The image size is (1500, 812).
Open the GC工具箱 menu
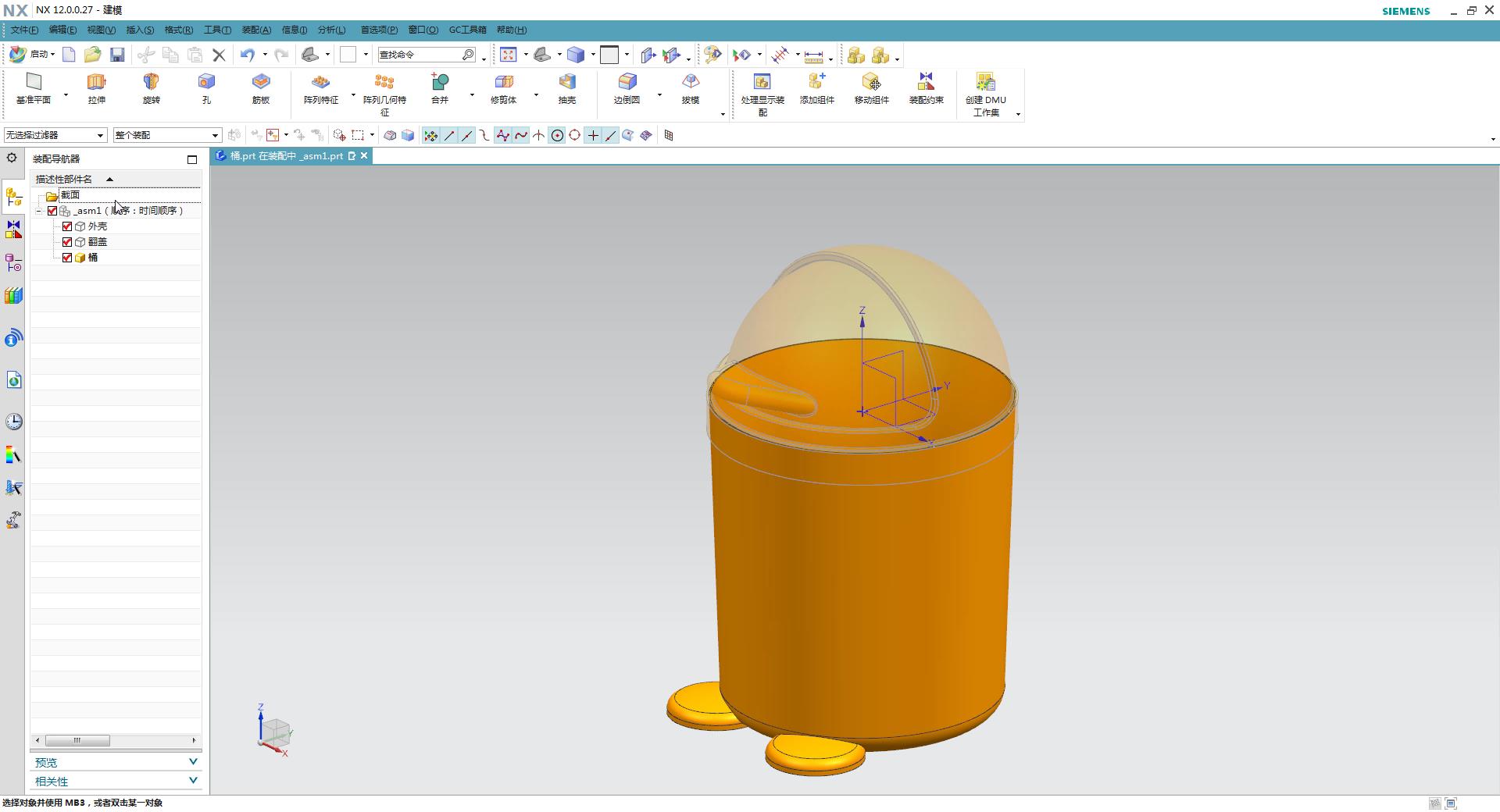click(467, 30)
